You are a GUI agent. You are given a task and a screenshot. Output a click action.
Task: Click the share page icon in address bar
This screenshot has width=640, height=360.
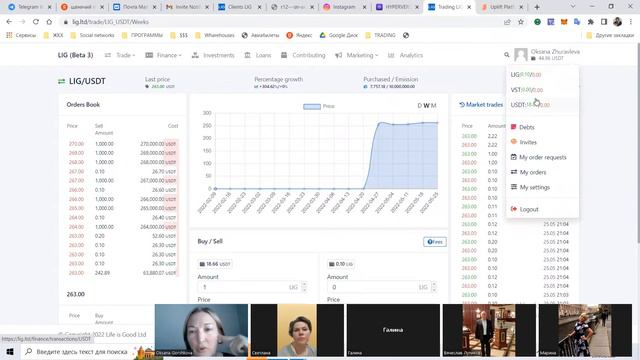507,22
